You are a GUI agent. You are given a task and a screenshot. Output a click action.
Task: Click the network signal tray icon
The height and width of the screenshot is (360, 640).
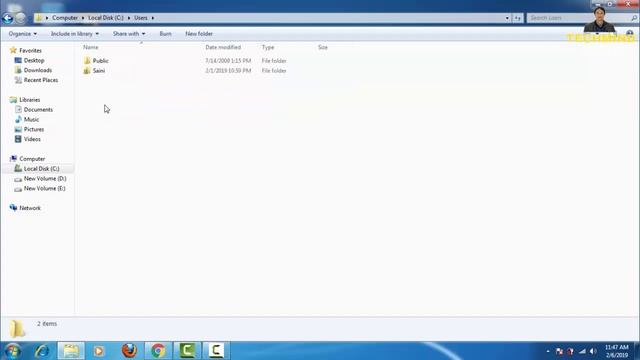tap(582, 351)
